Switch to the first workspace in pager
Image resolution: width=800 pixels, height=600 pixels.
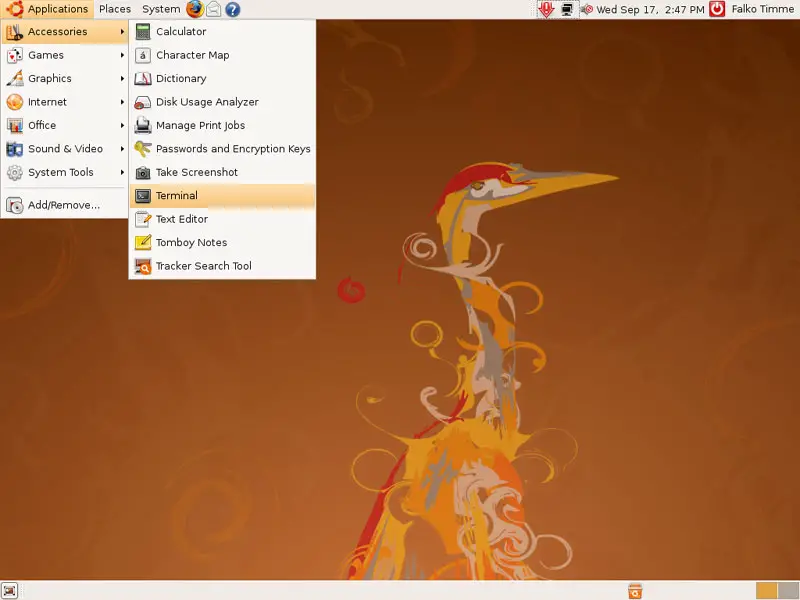[x=766, y=591]
